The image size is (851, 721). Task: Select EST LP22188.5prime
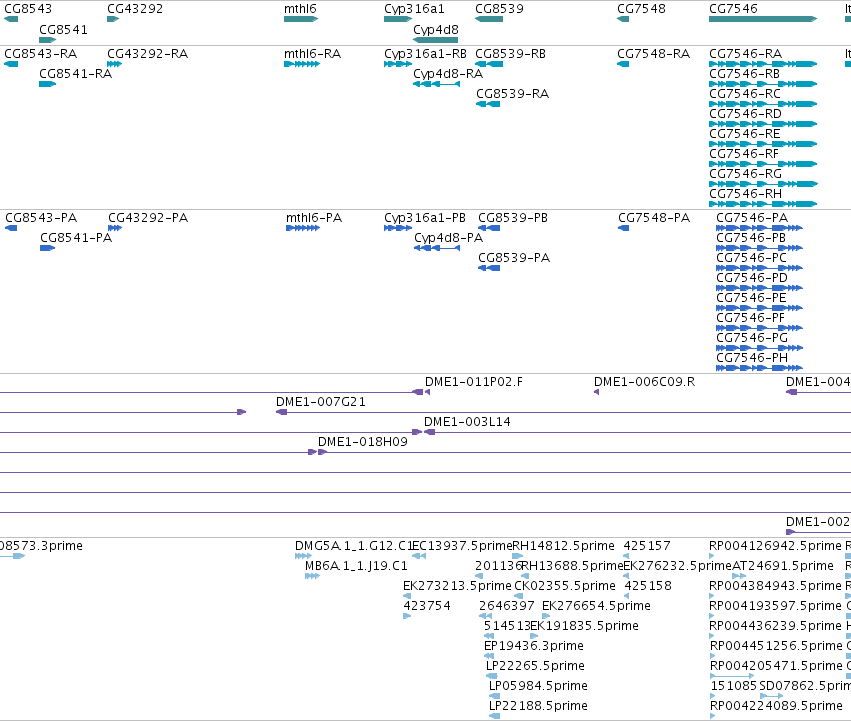pos(538,706)
